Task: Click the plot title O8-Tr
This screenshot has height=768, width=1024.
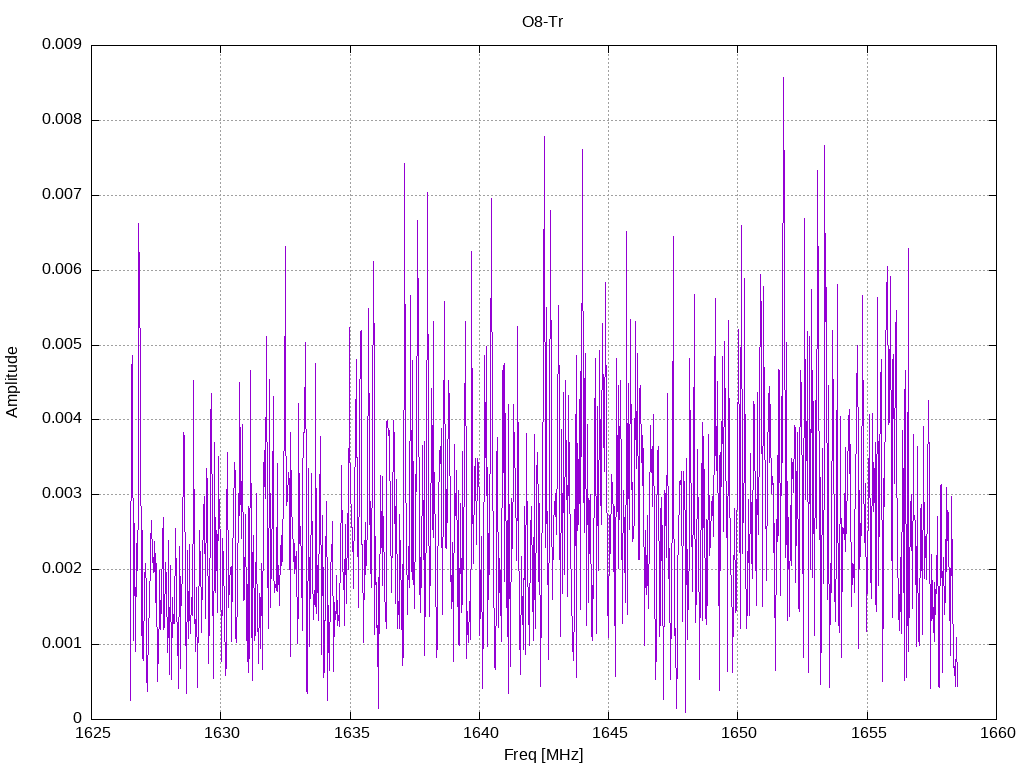Action: click(543, 22)
